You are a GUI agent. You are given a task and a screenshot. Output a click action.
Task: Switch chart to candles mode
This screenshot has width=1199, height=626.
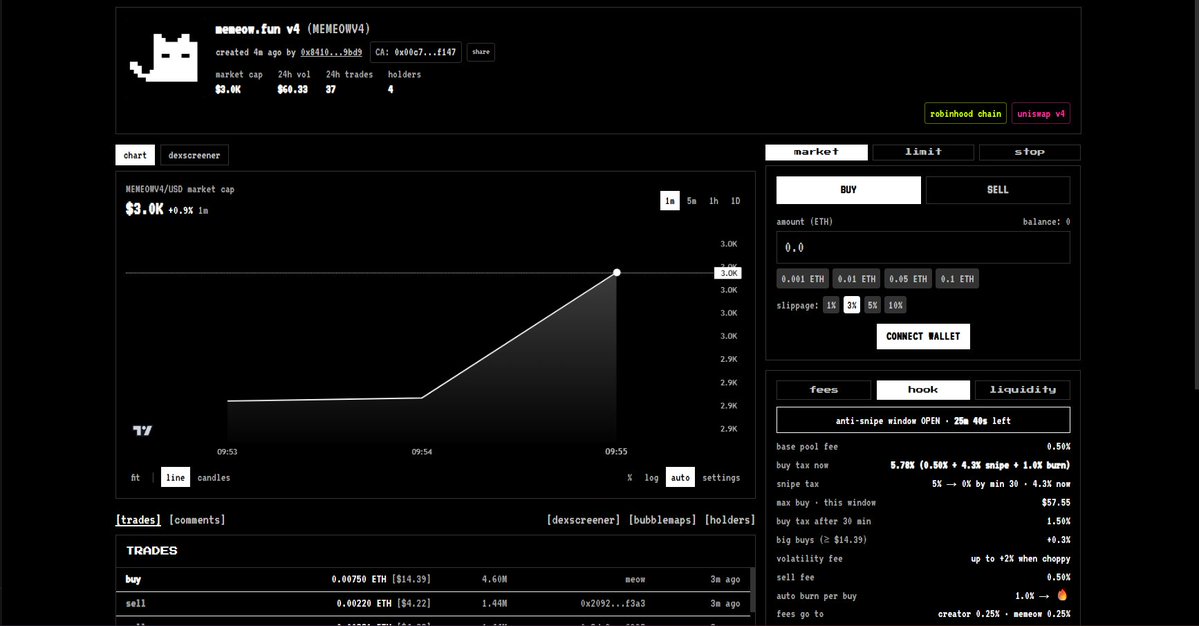point(213,478)
